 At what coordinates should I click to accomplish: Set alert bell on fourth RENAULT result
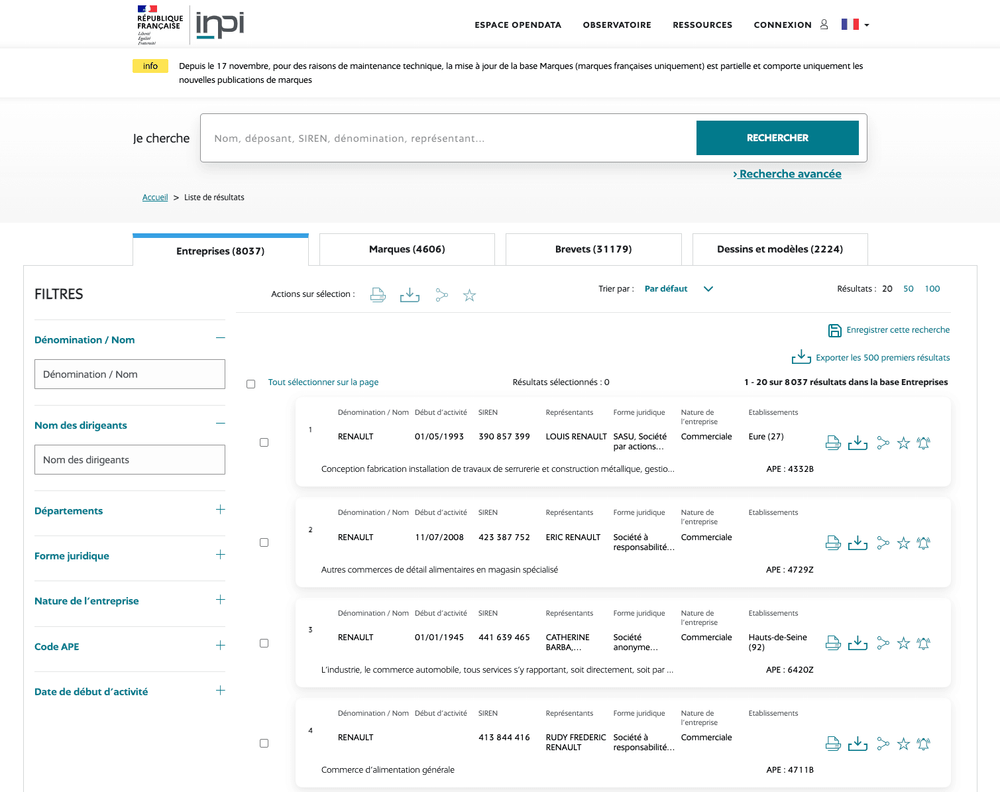923,743
